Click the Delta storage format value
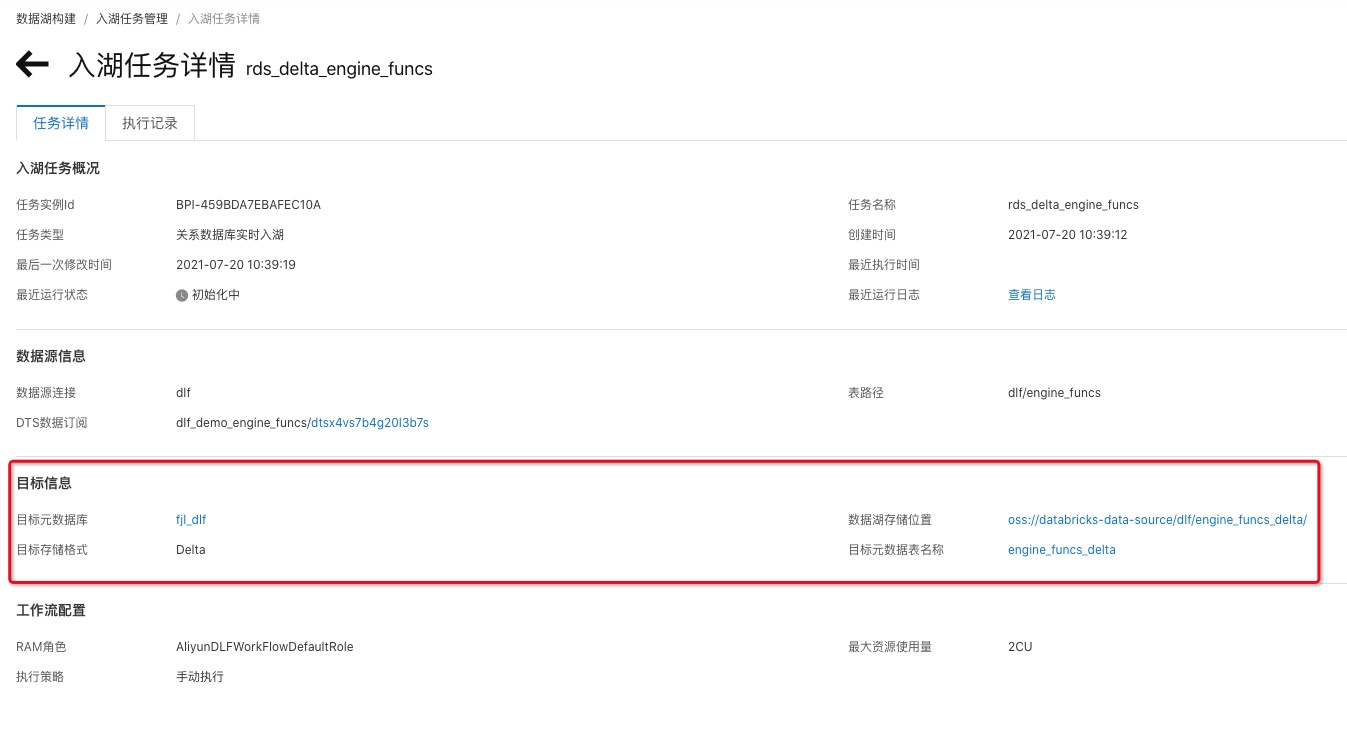Viewport: 1347px width, 730px height. point(191,550)
